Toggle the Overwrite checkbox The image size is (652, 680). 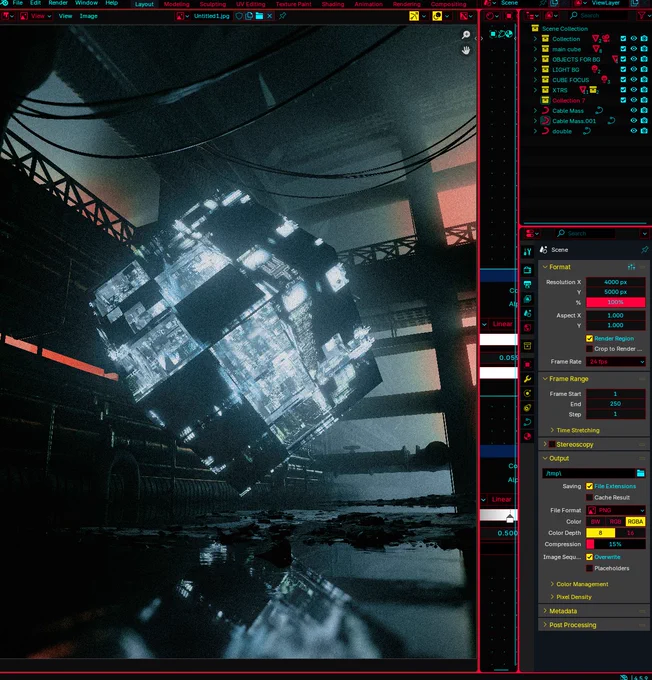click(x=589, y=557)
